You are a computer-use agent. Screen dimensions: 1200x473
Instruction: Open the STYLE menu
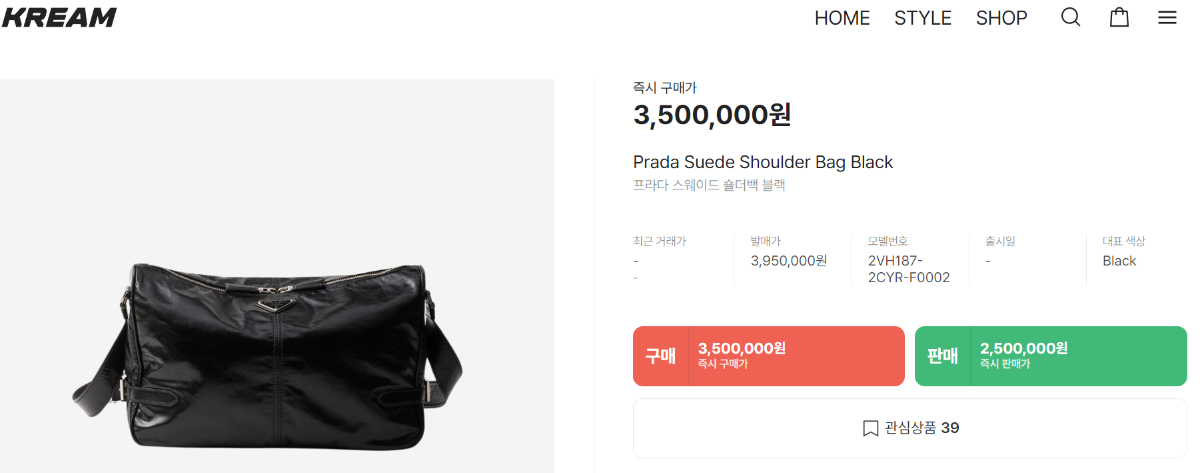coord(923,18)
